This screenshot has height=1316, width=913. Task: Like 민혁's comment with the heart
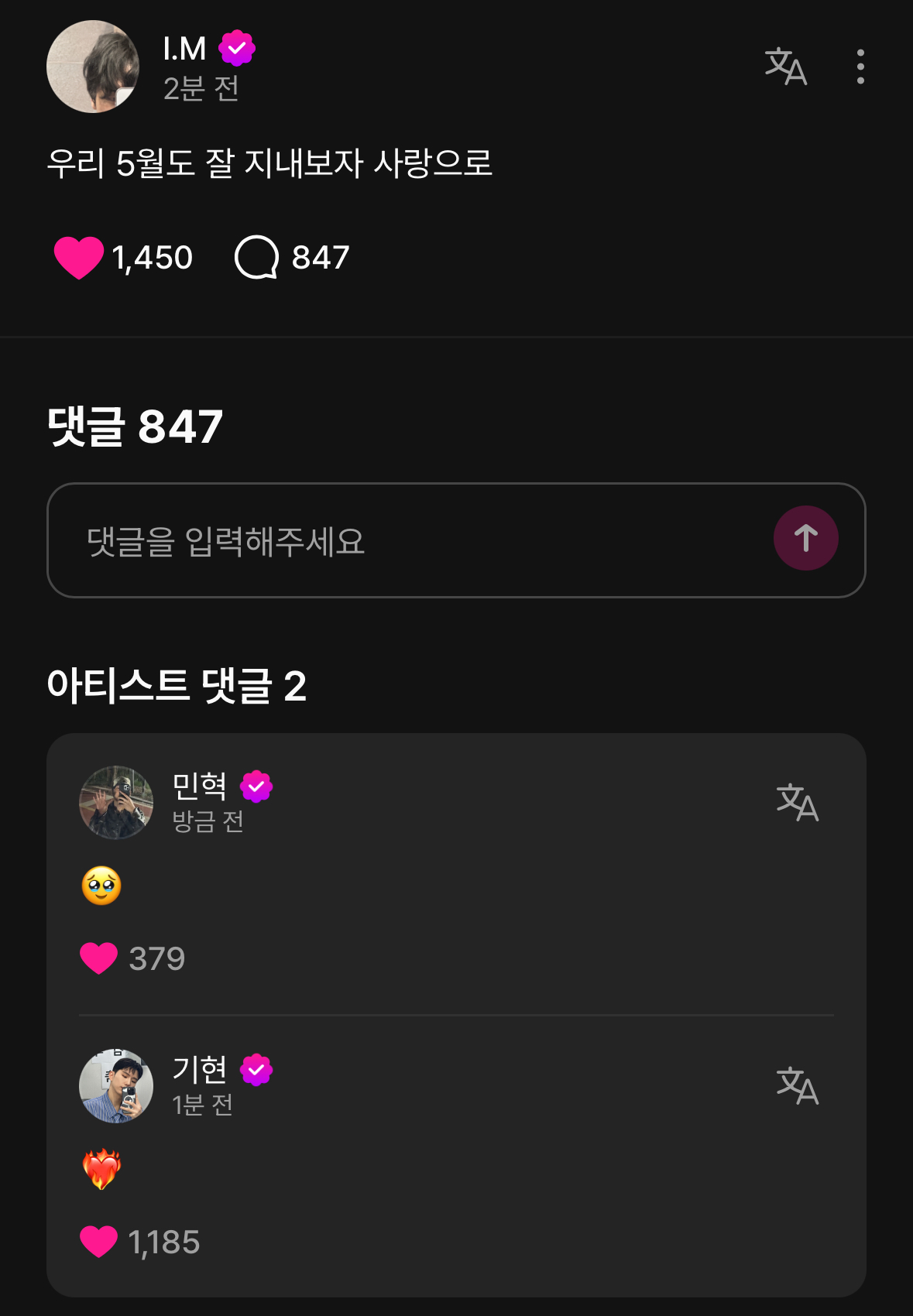click(x=99, y=958)
